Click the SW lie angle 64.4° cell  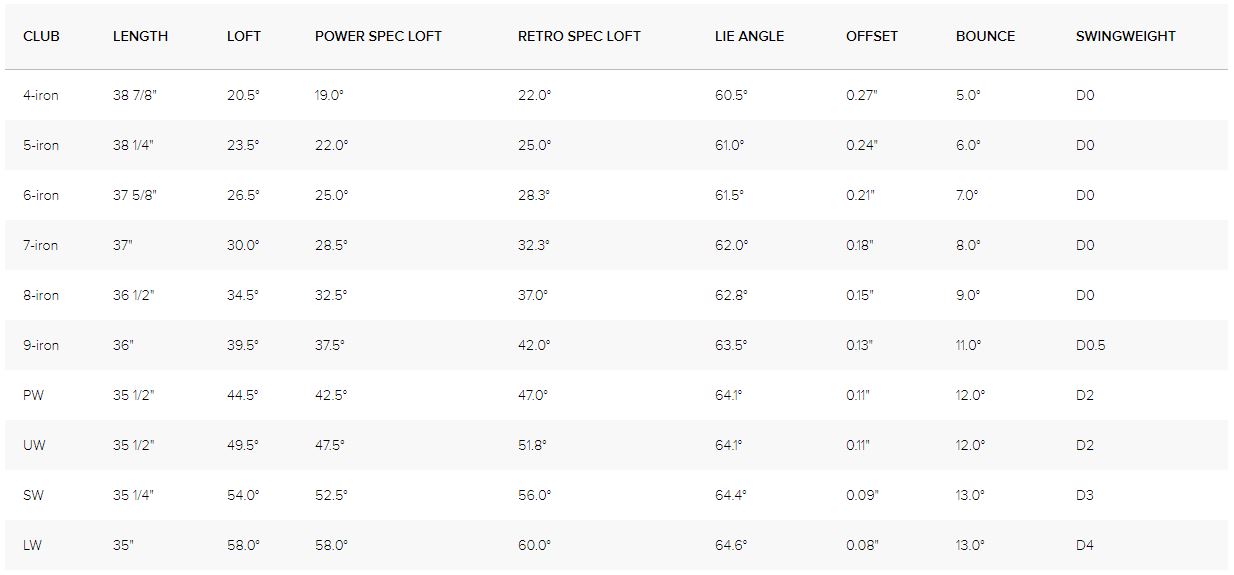pyautogui.click(x=730, y=495)
